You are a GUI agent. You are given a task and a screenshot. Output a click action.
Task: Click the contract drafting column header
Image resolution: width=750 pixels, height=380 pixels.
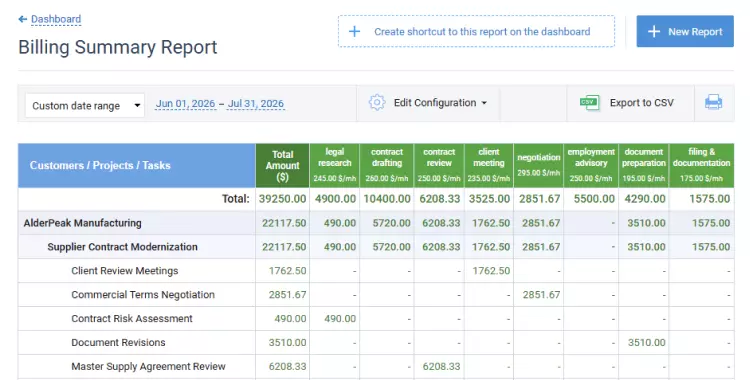coord(386,165)
